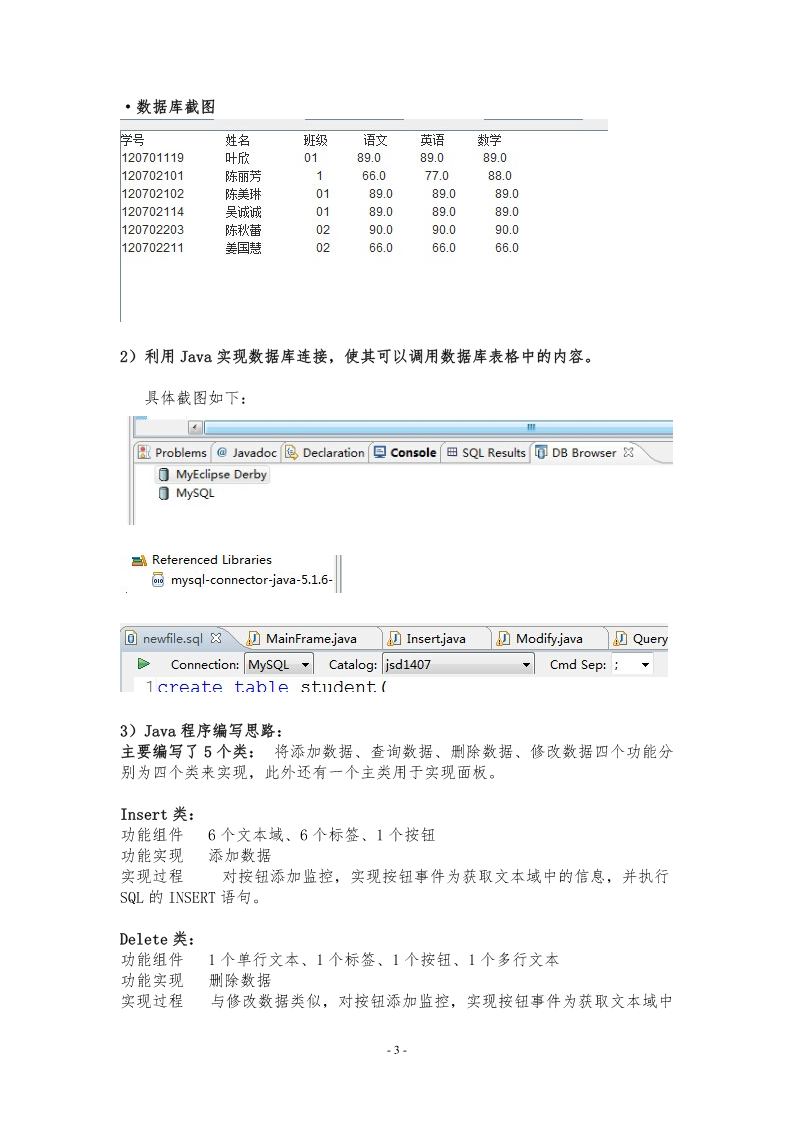This screenshot has height=1123, width=794.
Task: Click the Declaration tab icon
Action: click(x=291, y=453)
